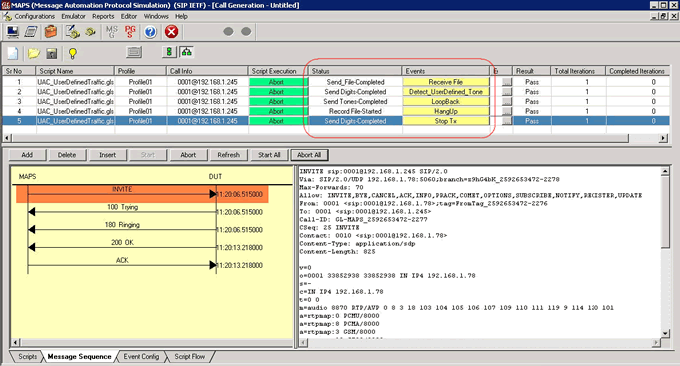This screenshot has width=680, height=366.
Task: Click the gray list window toolbar icon
Action: pos(134,52)
